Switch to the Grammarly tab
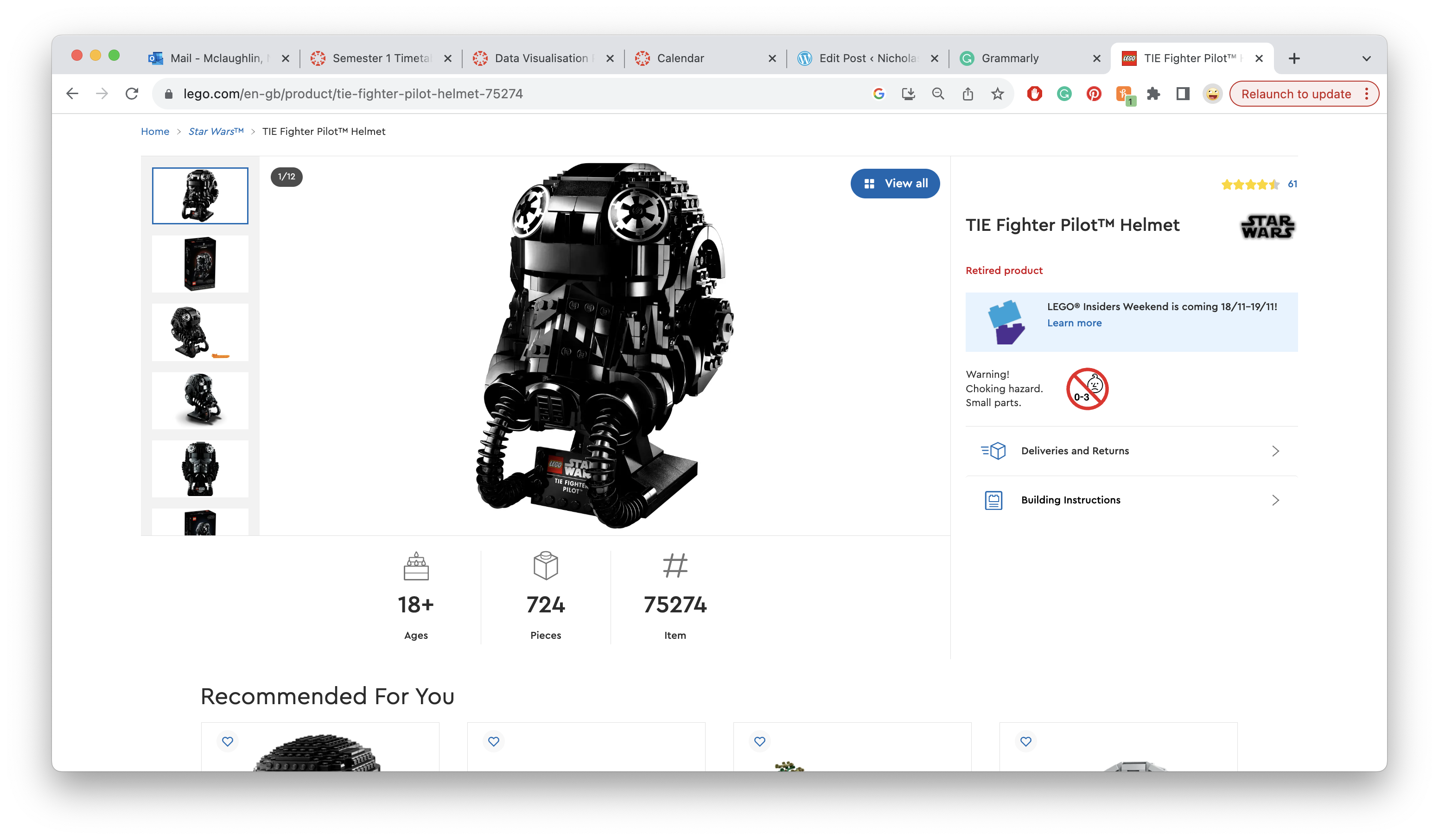 pyautogui.click(x=1010, y=58)
